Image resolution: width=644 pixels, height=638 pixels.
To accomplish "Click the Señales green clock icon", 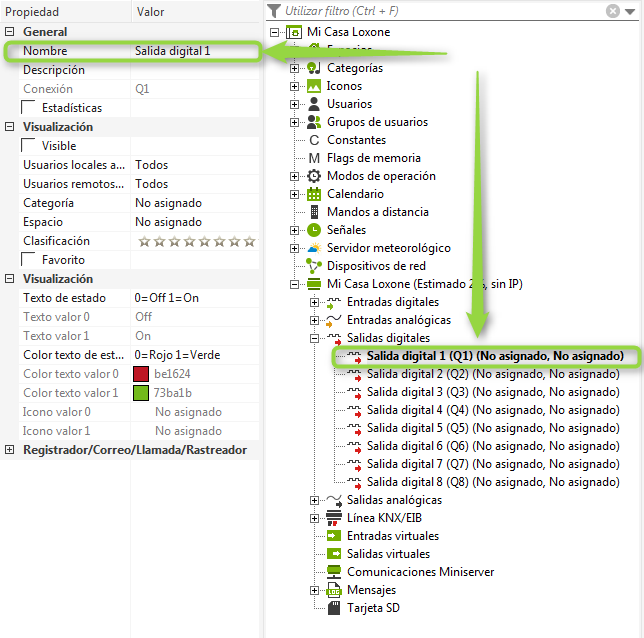I will tap(314, 230).
